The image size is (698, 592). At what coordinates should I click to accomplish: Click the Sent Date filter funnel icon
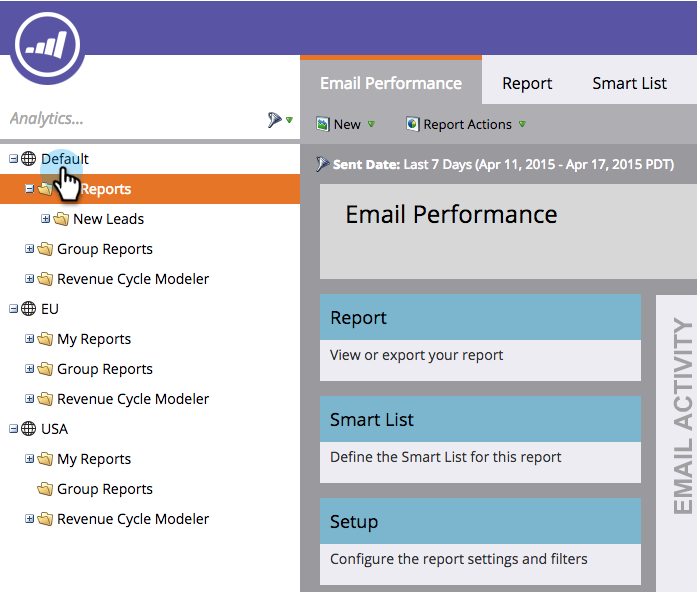pos(322,164)
